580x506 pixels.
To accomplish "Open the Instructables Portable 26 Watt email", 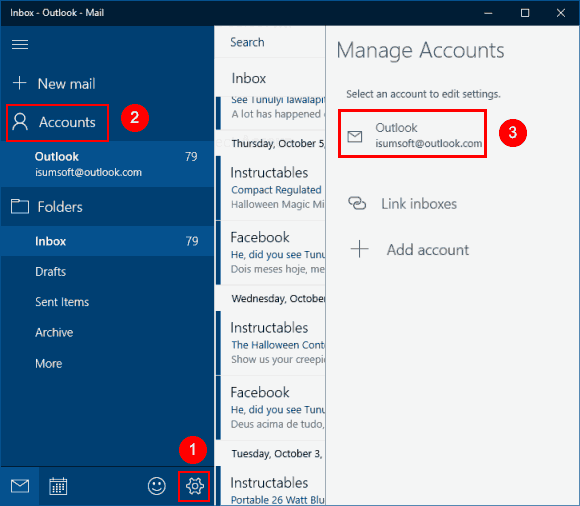I will click(x=271, y=486).
